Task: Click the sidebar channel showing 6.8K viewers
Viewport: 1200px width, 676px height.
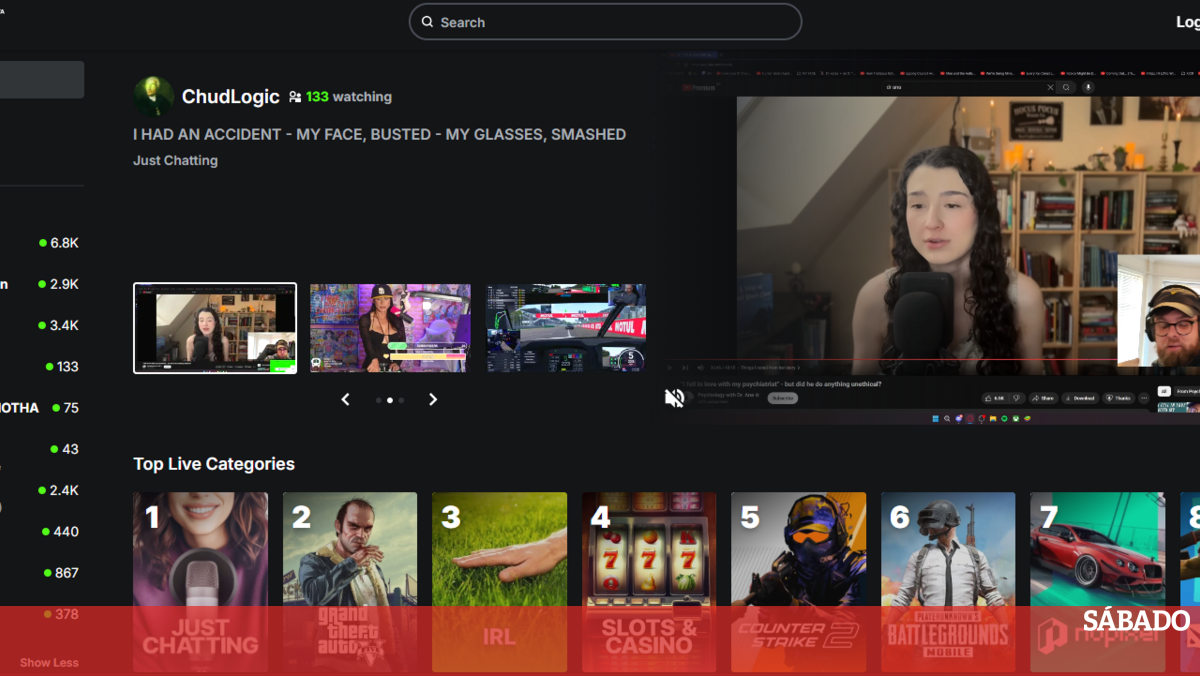Action: click(42, 243)
